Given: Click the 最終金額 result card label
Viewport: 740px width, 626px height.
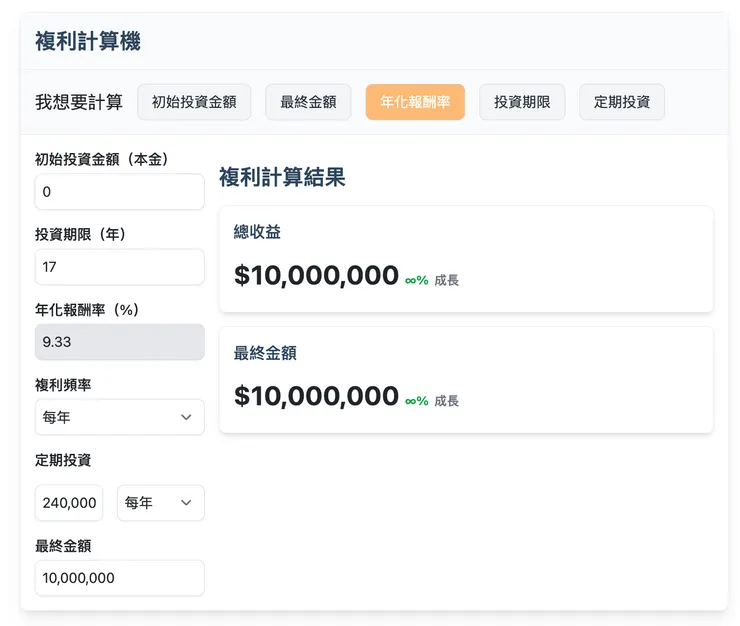Looking at the screenshot, I should 265,353.
